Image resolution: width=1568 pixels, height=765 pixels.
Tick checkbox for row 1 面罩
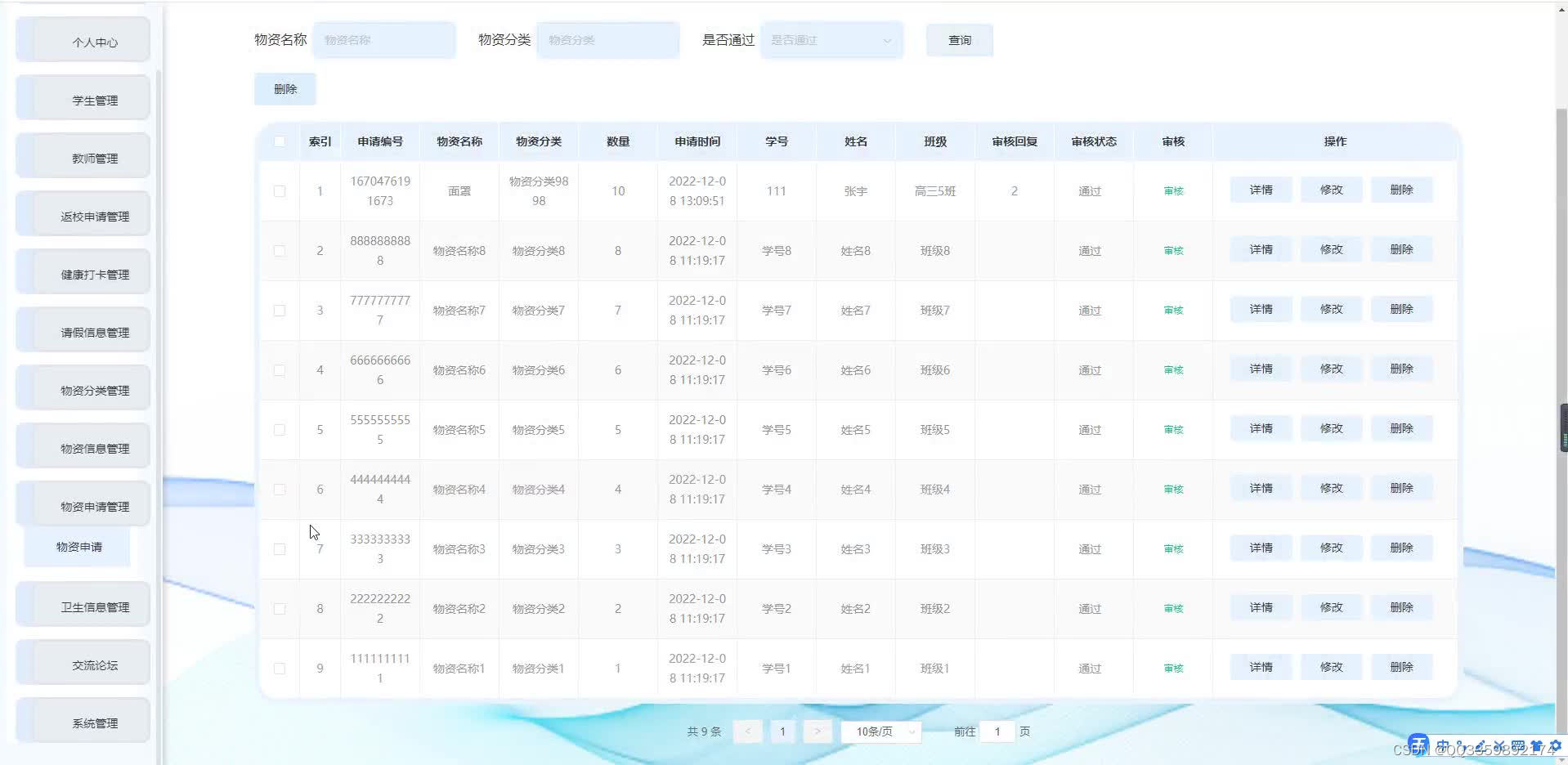tap(280, 191)
